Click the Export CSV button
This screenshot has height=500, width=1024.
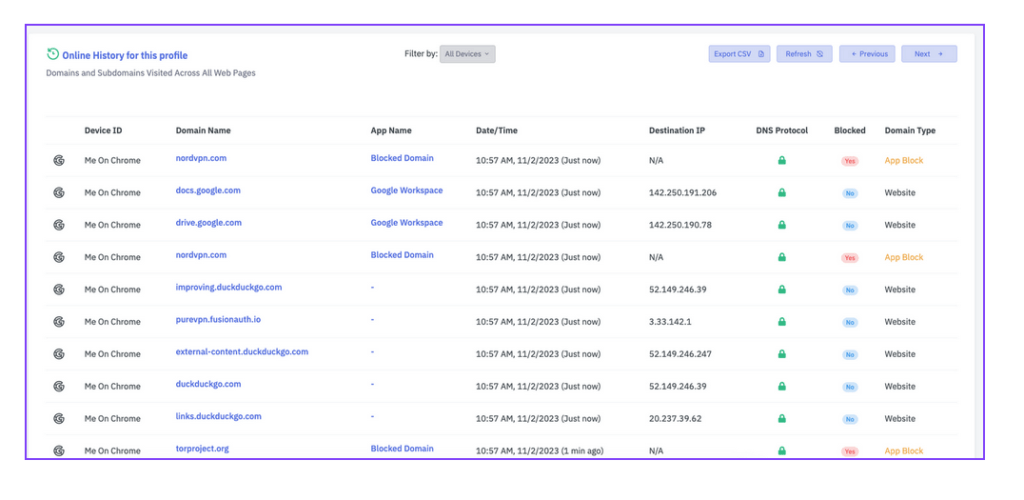pyautogui.click(x=739, y=54)
